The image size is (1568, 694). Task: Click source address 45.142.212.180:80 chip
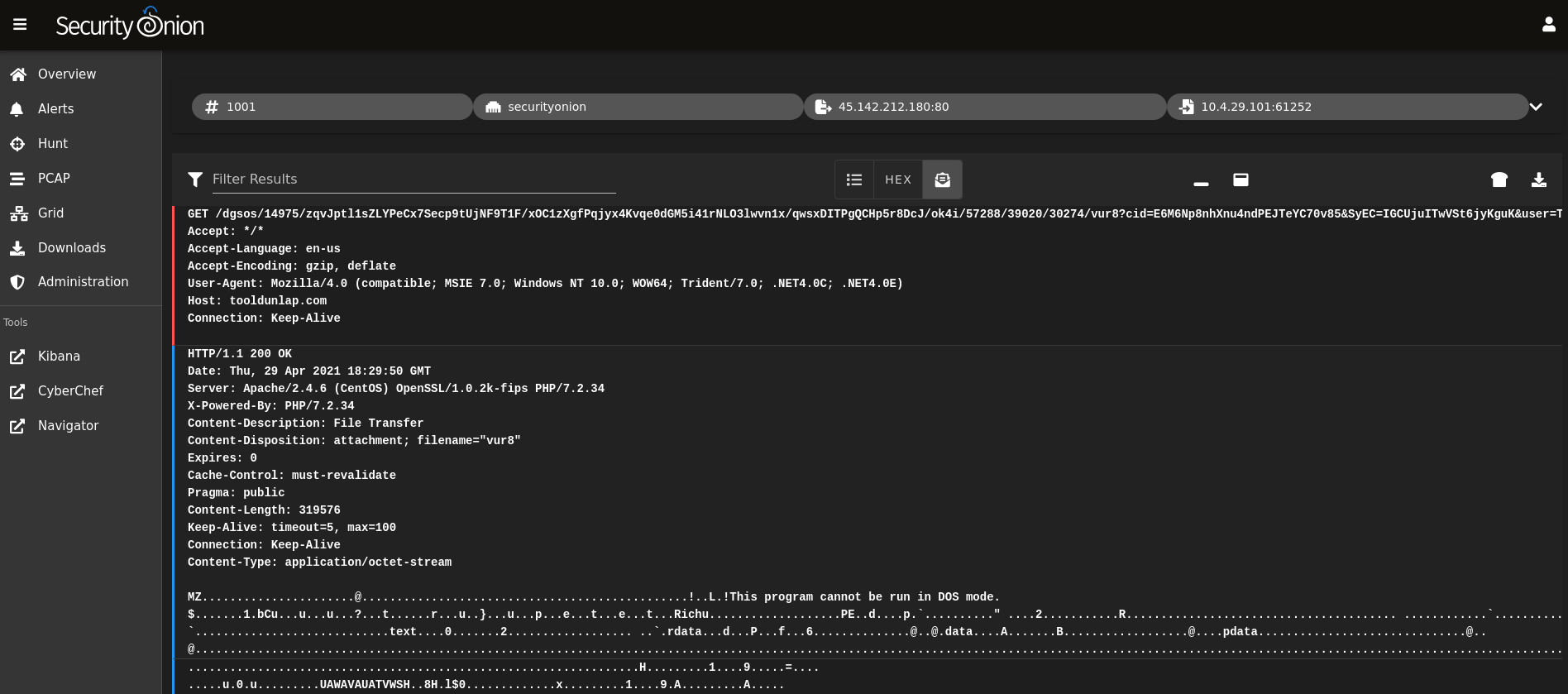pyautogui.click(x=984, y=107)
